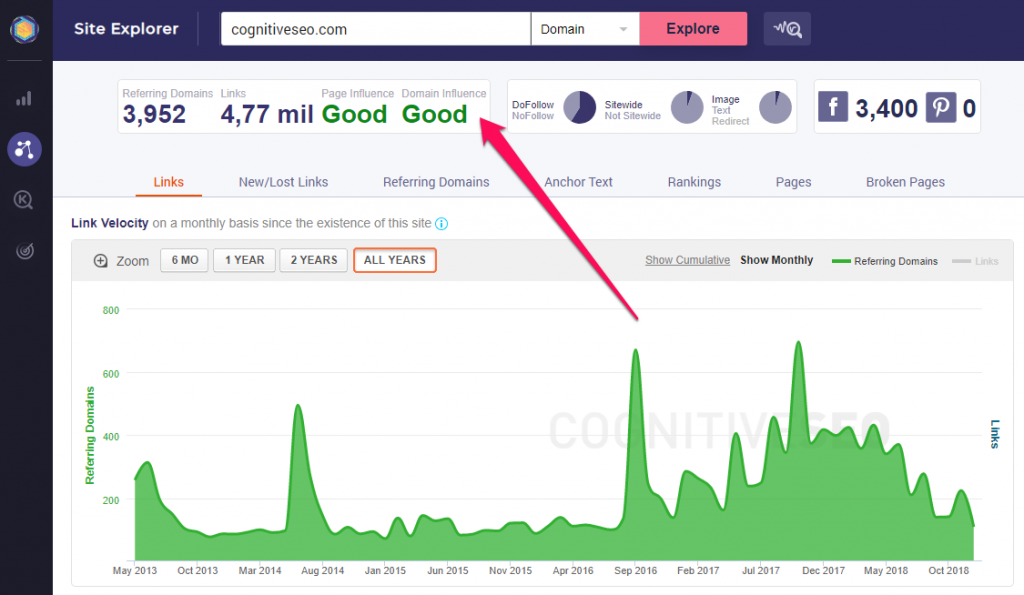Select the Site Explorer link-graph sidebar icon
This screenshot has height=595, width=1024.
[24, 150]
